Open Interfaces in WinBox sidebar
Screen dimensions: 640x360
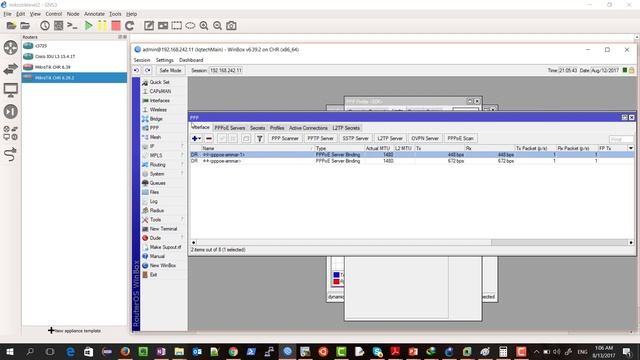[x=159, y=100]
